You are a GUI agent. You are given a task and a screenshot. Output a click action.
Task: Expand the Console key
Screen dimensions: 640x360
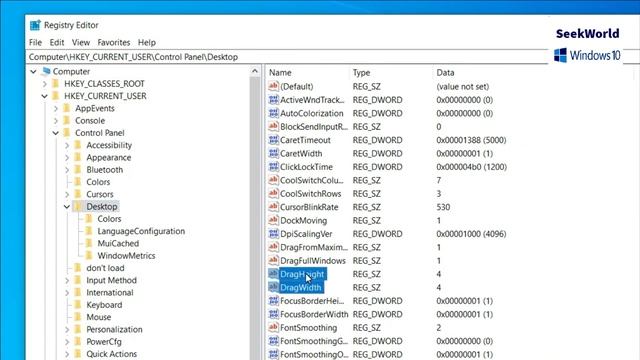tap(56, 121)
